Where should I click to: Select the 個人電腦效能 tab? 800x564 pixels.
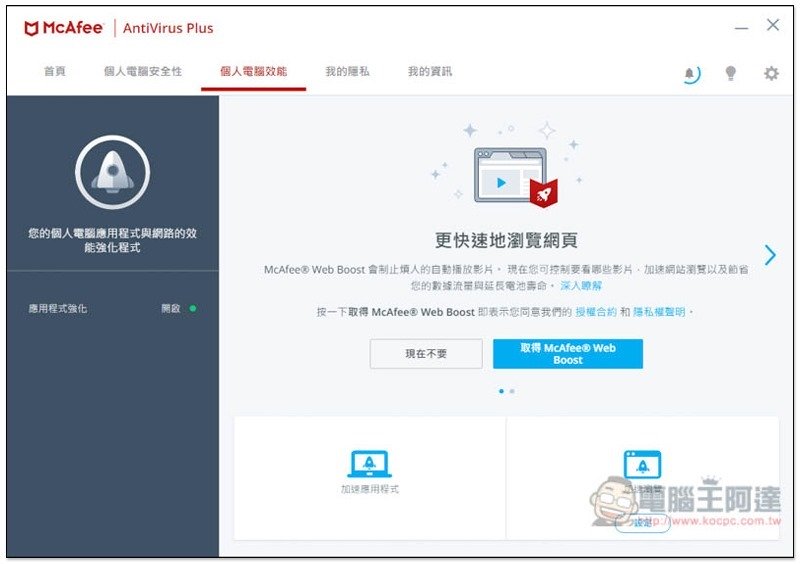tap(254, 71)
